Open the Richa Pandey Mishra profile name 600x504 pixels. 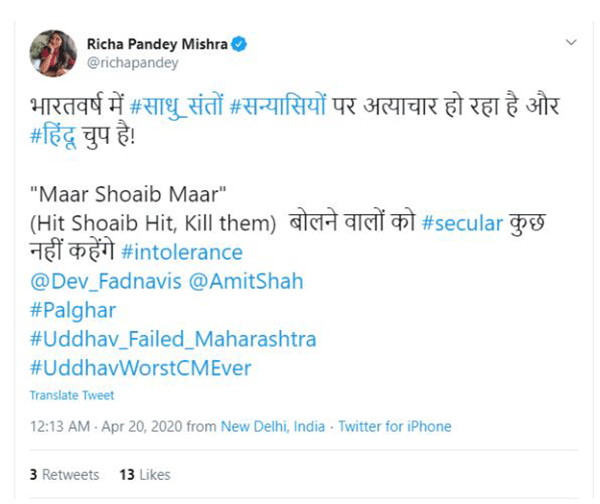click(x=158, y=44)
